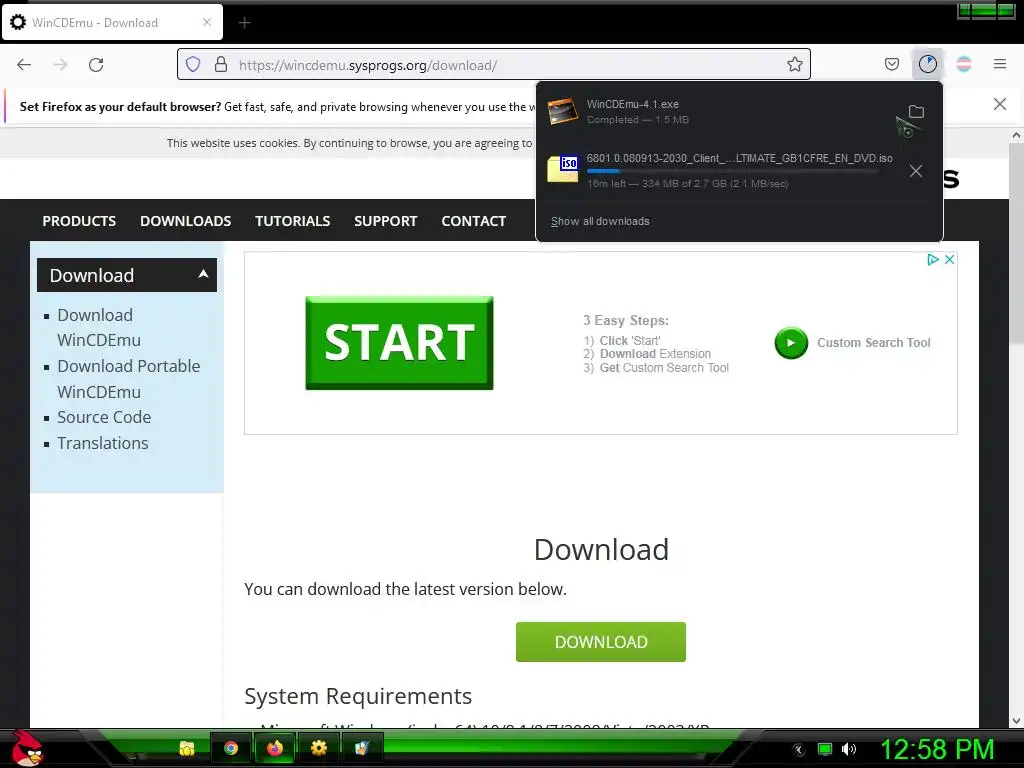Open the gear icon taskbar app
The width and height of the screenshot is (1024, 768).
coord(319,748)
